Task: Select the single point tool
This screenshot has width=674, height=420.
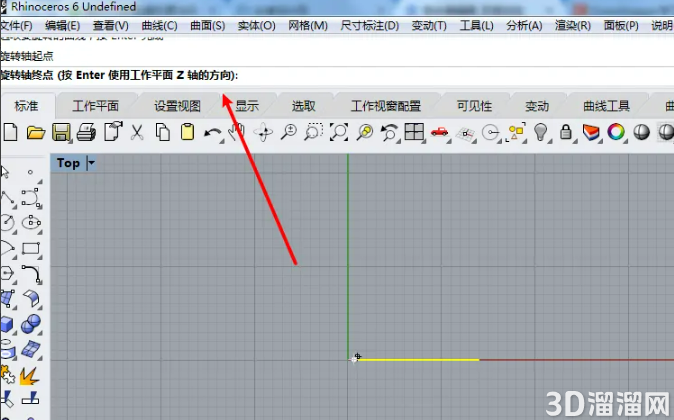Action: point(31,172)
